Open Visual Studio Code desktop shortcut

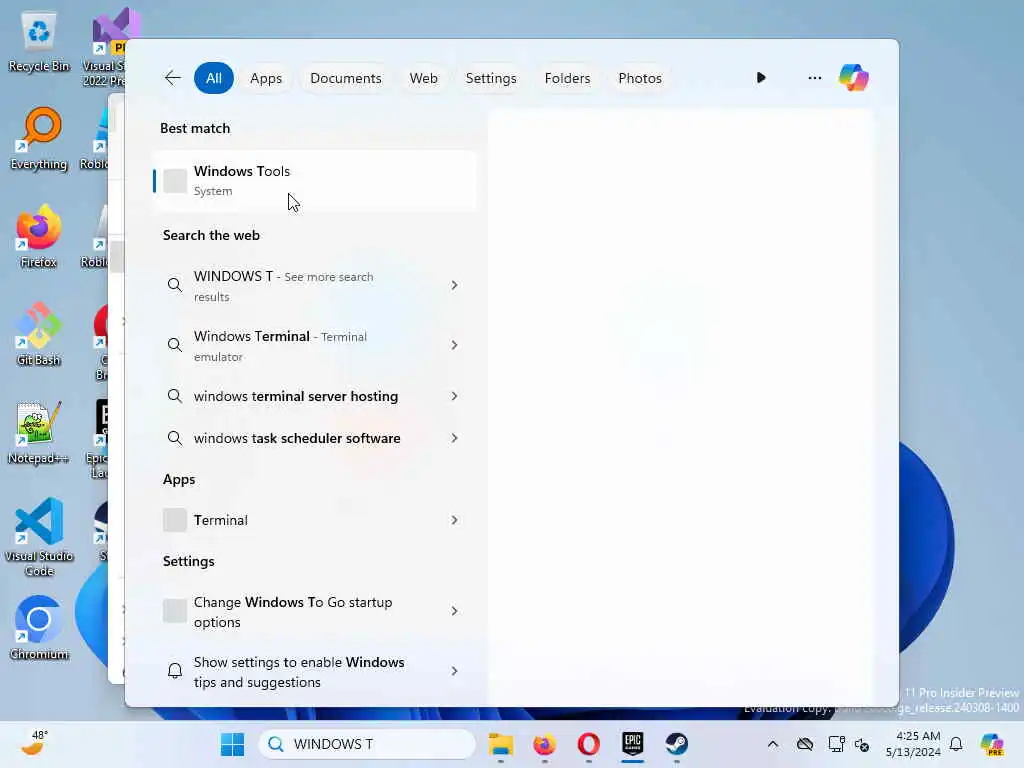(39, 537)
